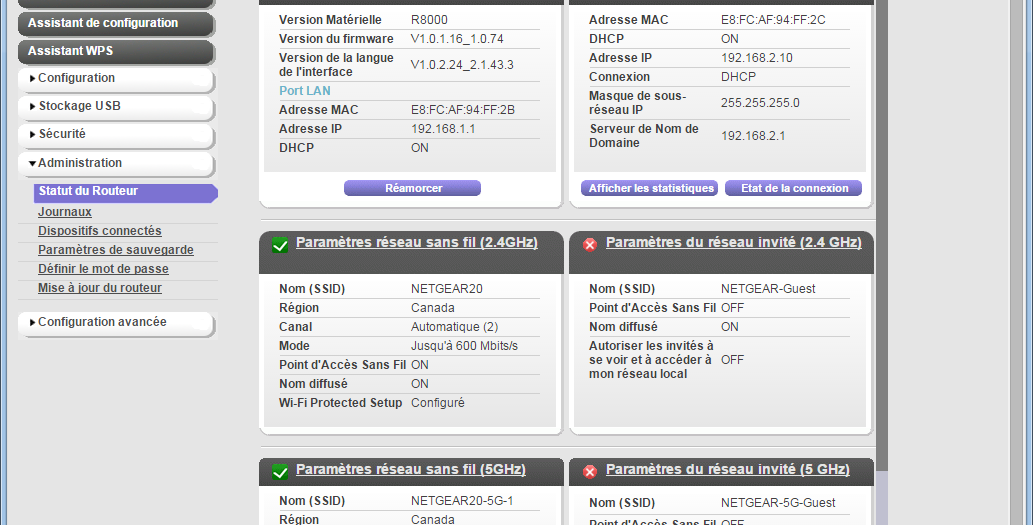1033x525 pixels.
Task: Go to Dispositifs connectés
Action: pyautogui.click(x=100, y=231)
